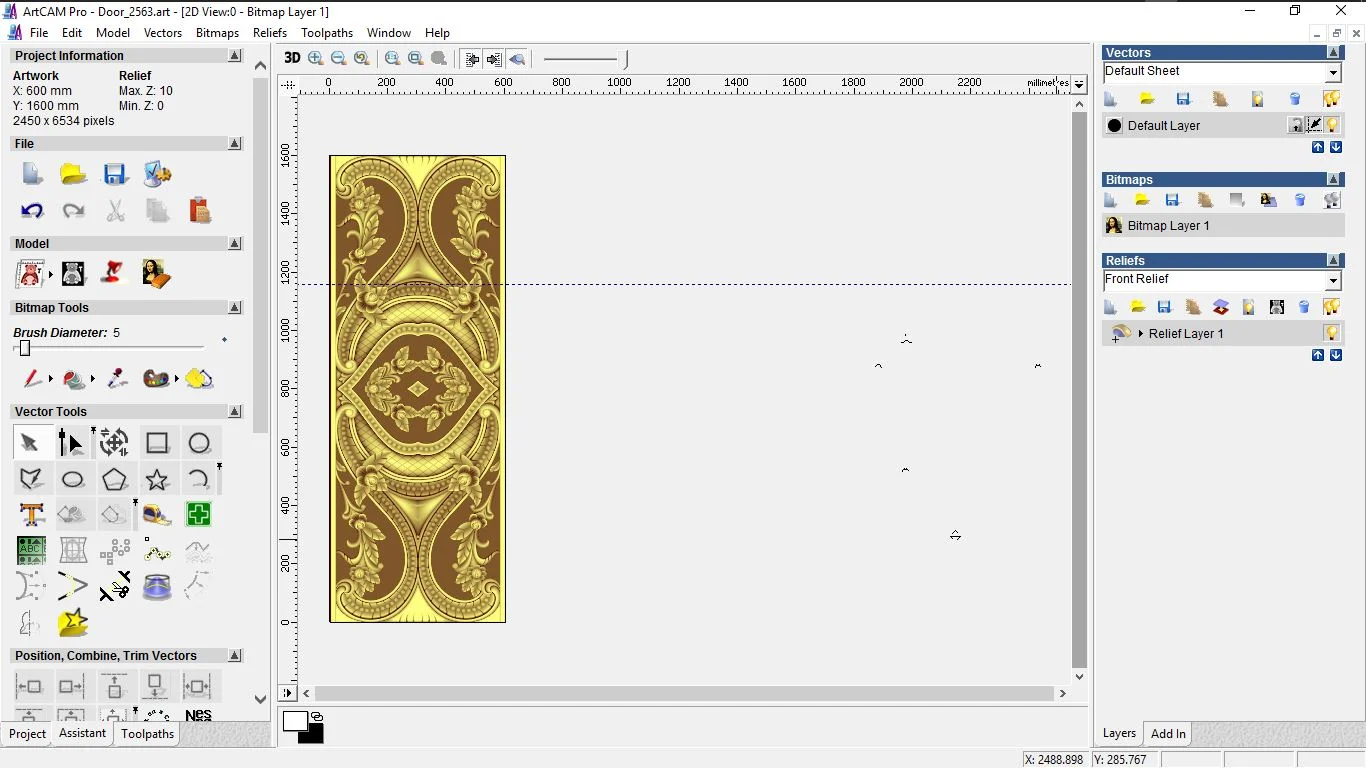Screen dimensions: 1366x768
Task: Open the Front Relief dropdown
Action: pos(1333,281)
